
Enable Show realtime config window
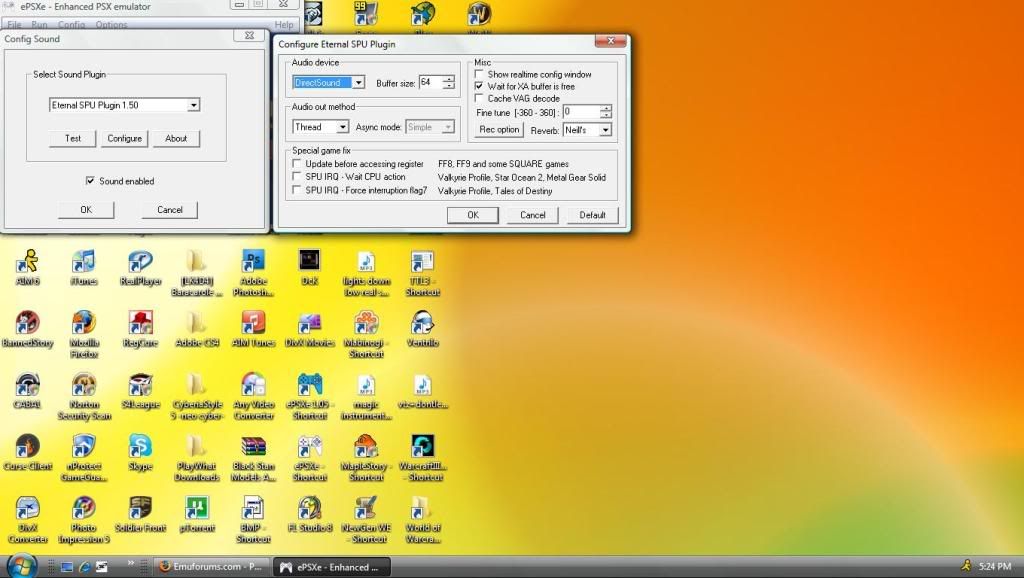(479, 74)
